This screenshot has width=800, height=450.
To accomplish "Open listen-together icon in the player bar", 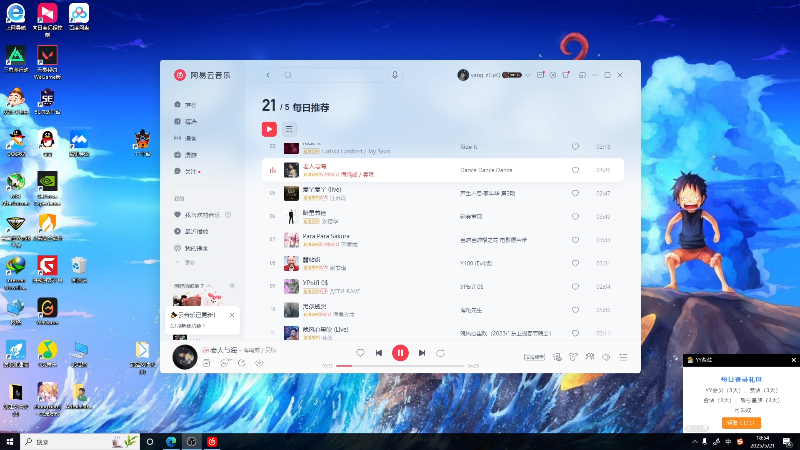I will (x=590, y=357).
